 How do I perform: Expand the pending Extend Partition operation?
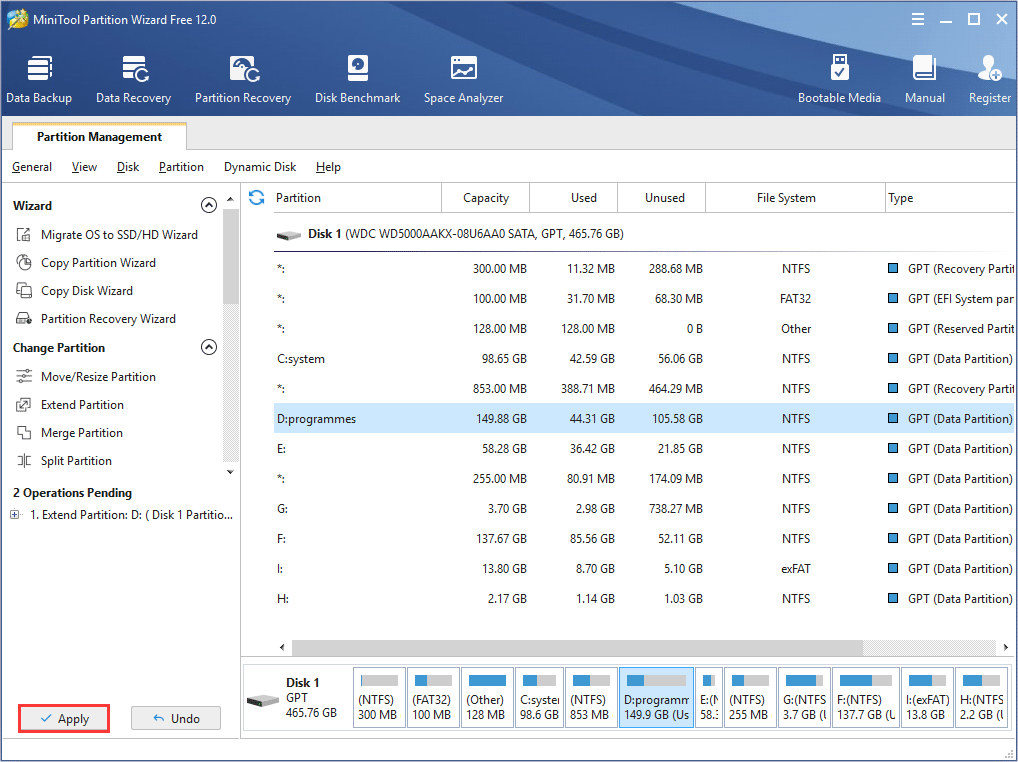(14, 515)
